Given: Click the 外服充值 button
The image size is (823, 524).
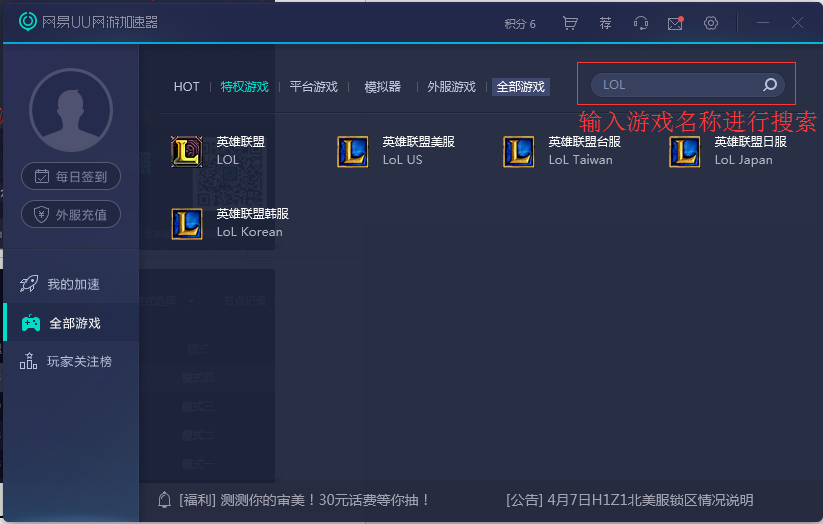Looking at the screenshot, I should 71,214.
